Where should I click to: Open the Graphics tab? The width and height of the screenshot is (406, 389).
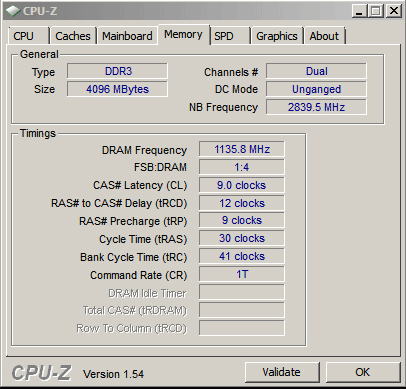[277, 36]
